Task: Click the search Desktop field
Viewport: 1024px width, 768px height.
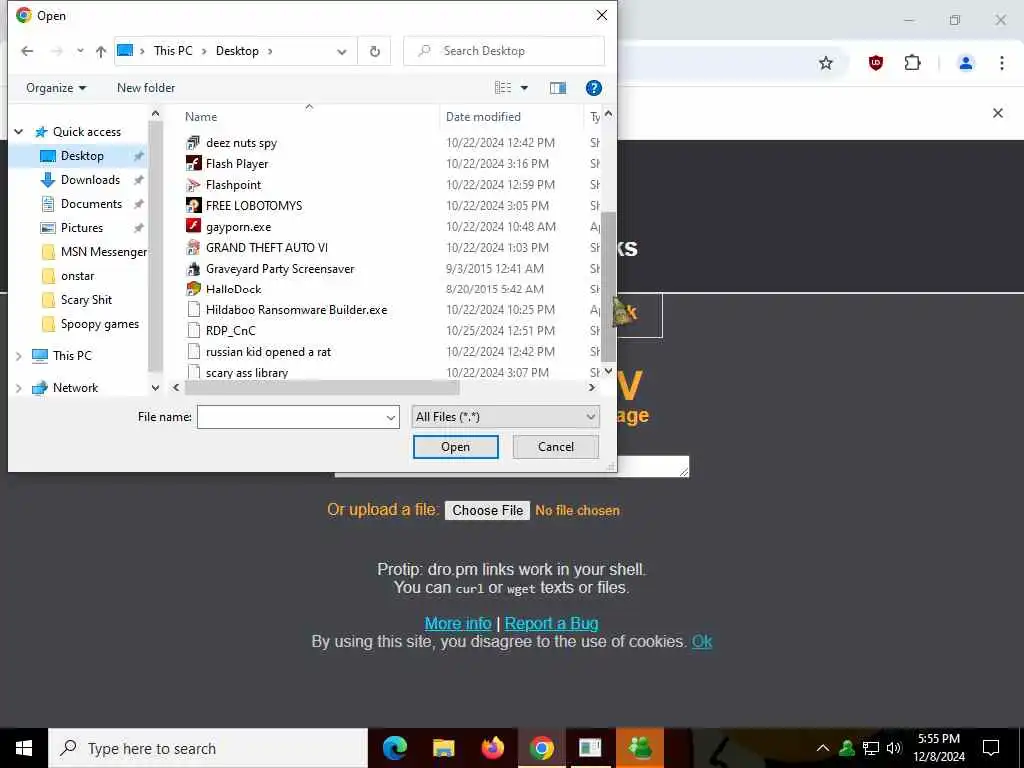Action: (504, 51)
